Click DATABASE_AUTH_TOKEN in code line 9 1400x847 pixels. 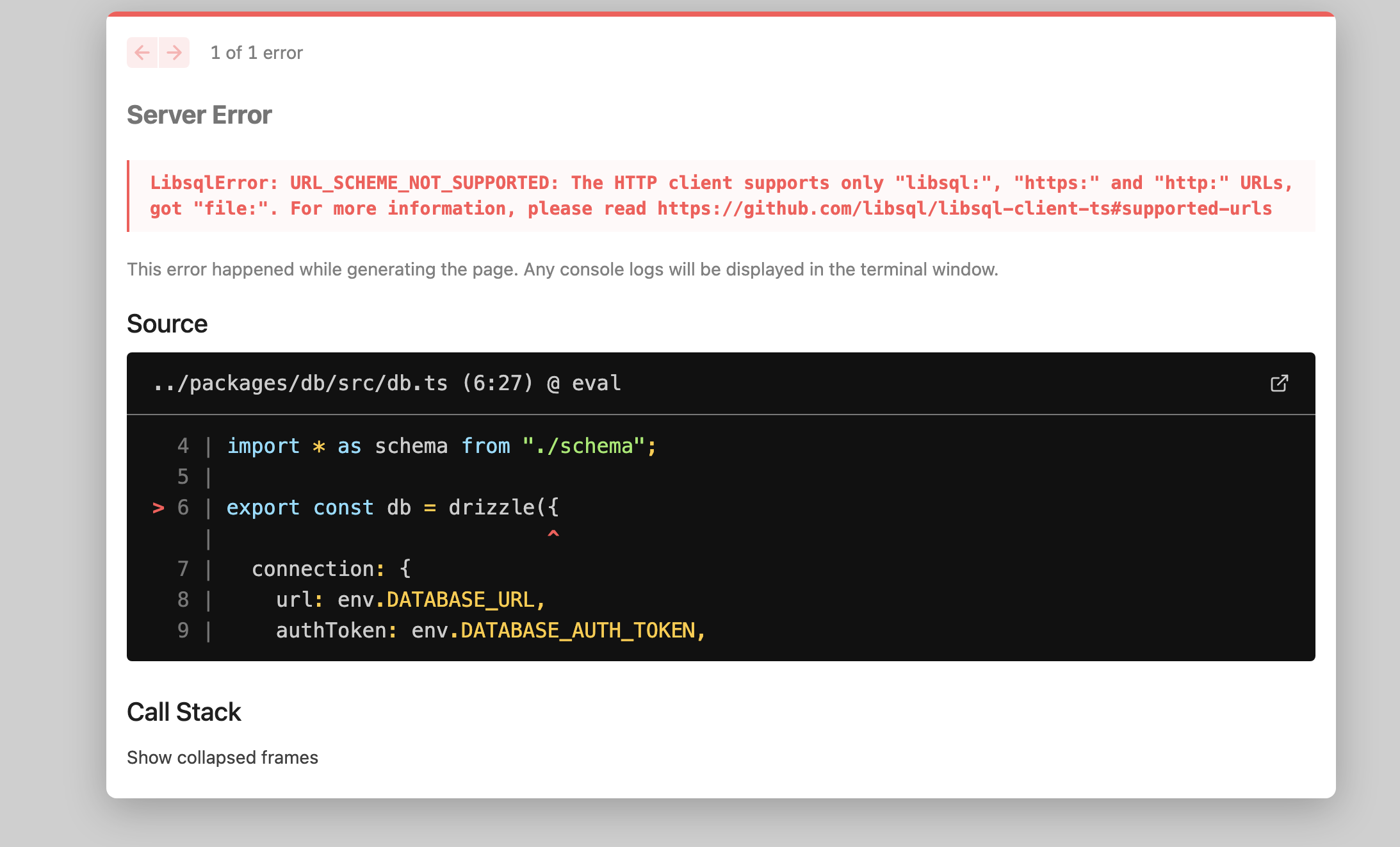click(x=578, y=630)
